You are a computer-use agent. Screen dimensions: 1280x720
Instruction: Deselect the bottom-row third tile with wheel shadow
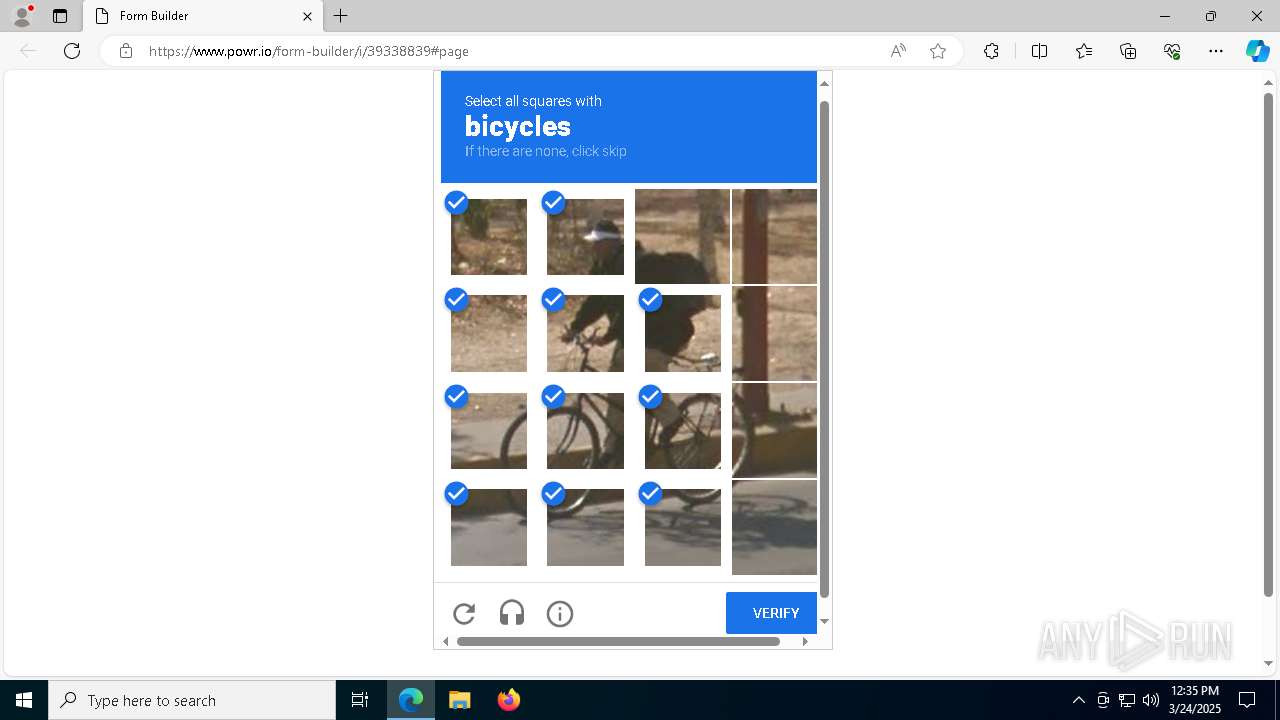pyautogui.click(x=682, y=527)
